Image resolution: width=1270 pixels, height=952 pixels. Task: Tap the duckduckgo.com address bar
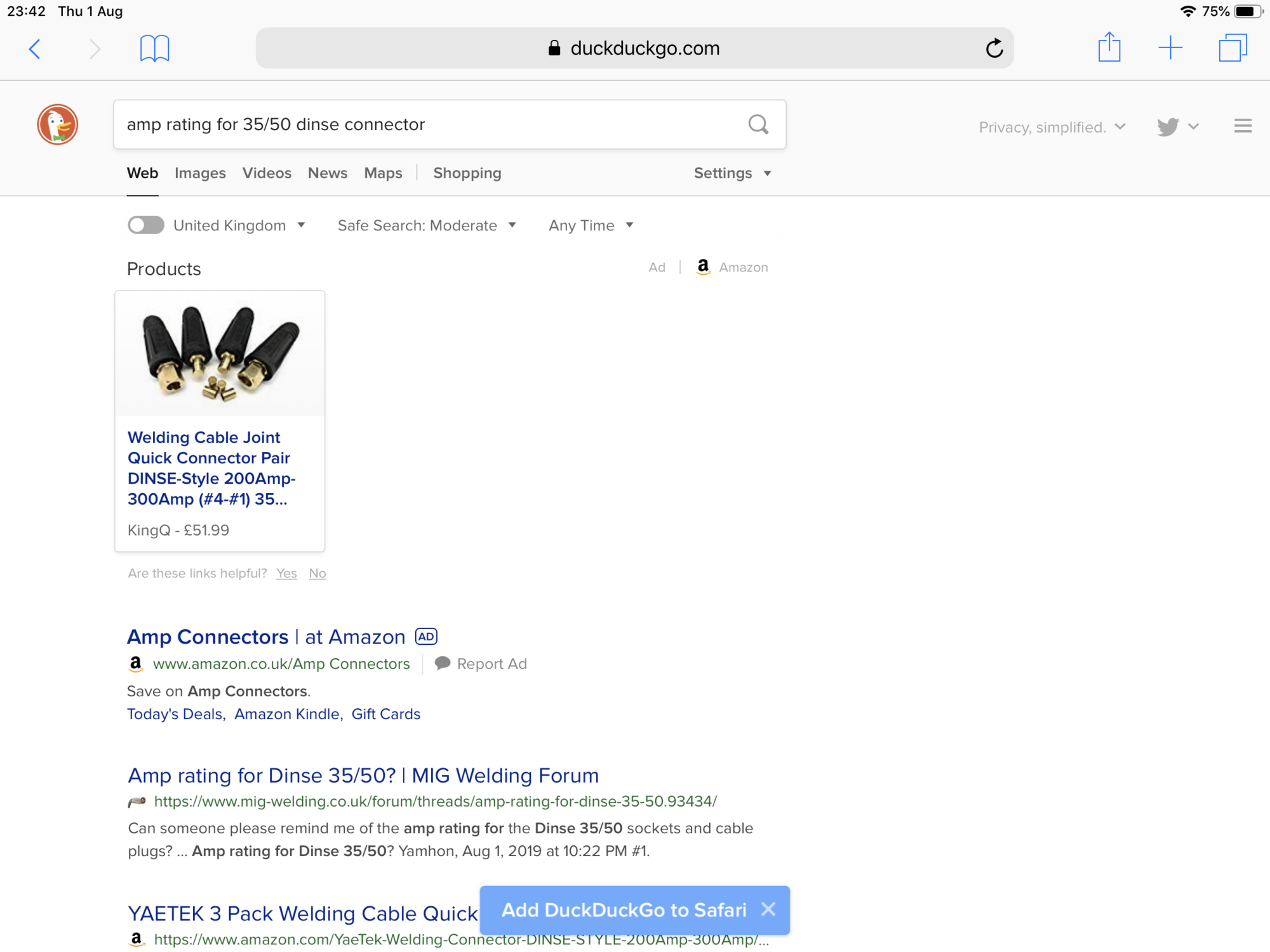click(634, 48)
